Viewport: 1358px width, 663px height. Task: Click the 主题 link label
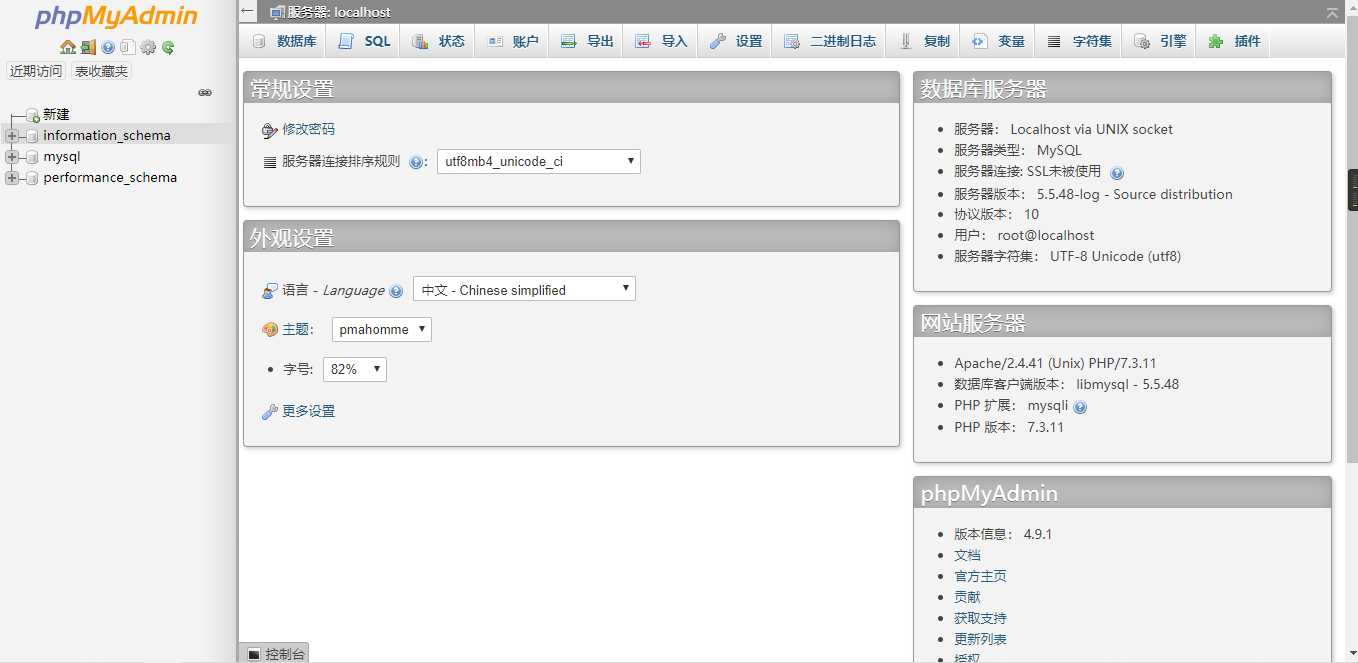pyautogui.click(x=295, y=329)
